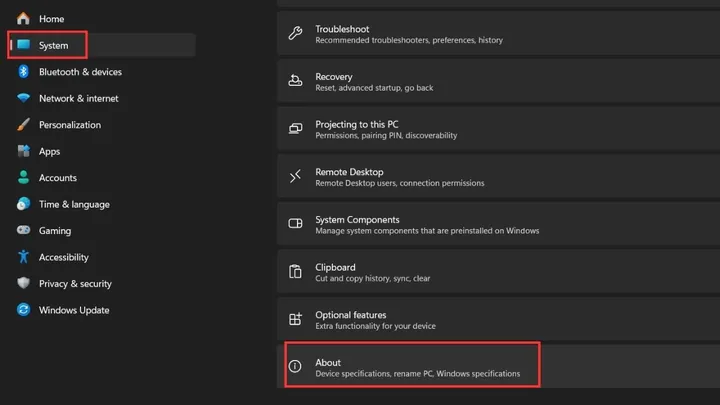Open the Recovery settings row
This screenshot has height=405, width=720.
point(499,81)
